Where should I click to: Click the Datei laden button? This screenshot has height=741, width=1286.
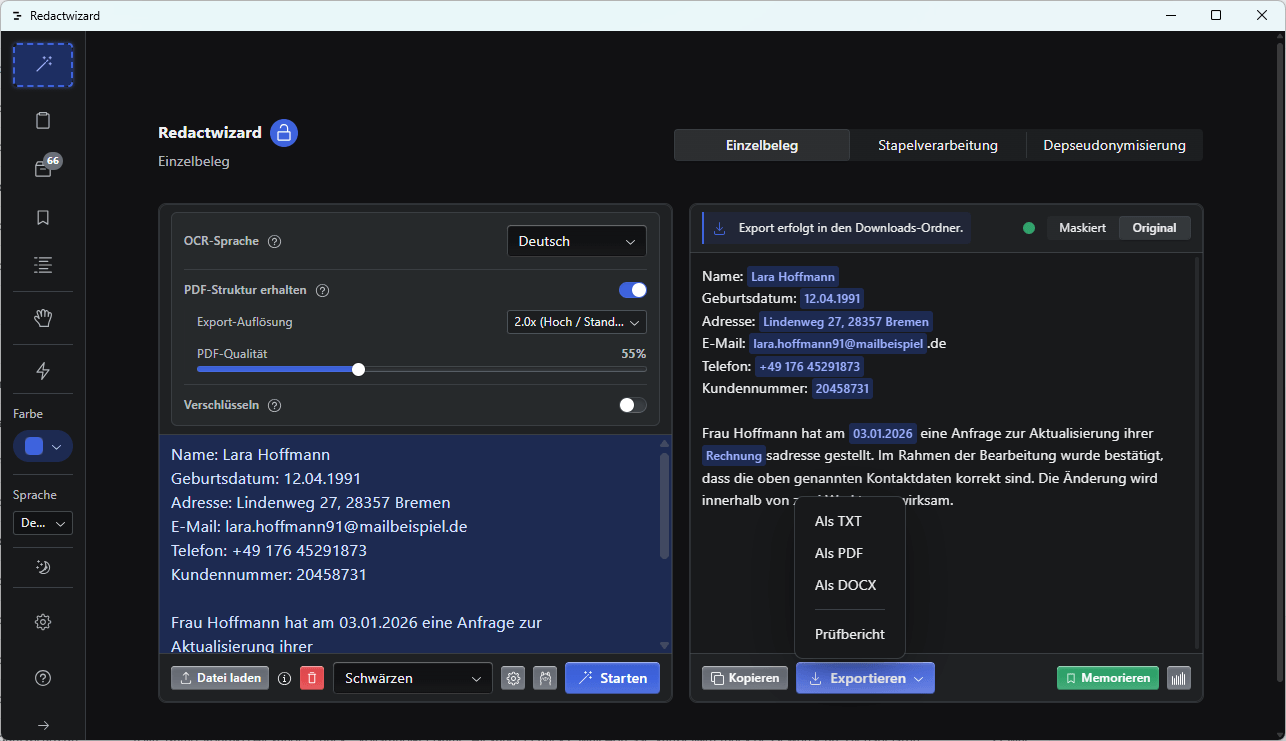[x=220, y=678]
